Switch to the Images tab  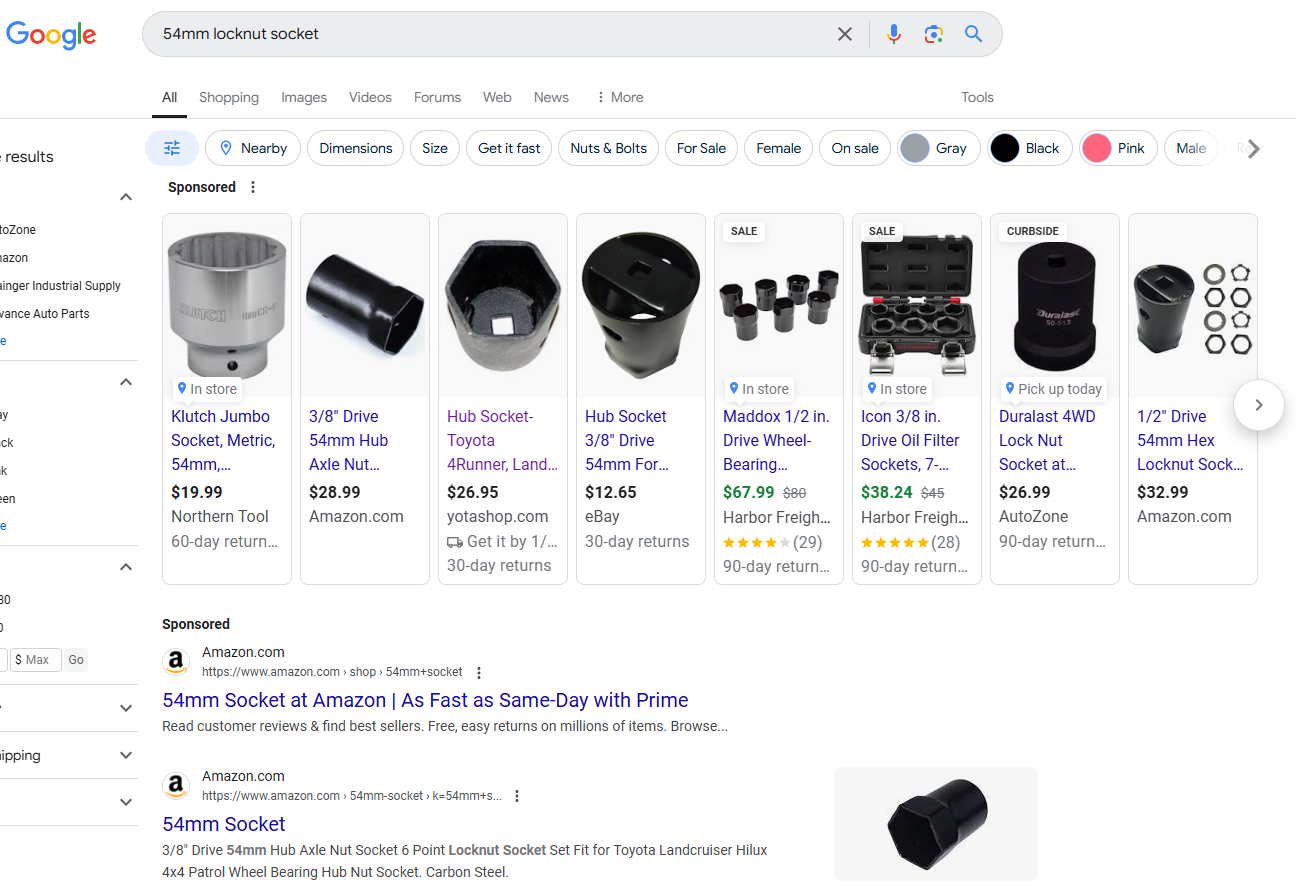[x=304, y=97]
